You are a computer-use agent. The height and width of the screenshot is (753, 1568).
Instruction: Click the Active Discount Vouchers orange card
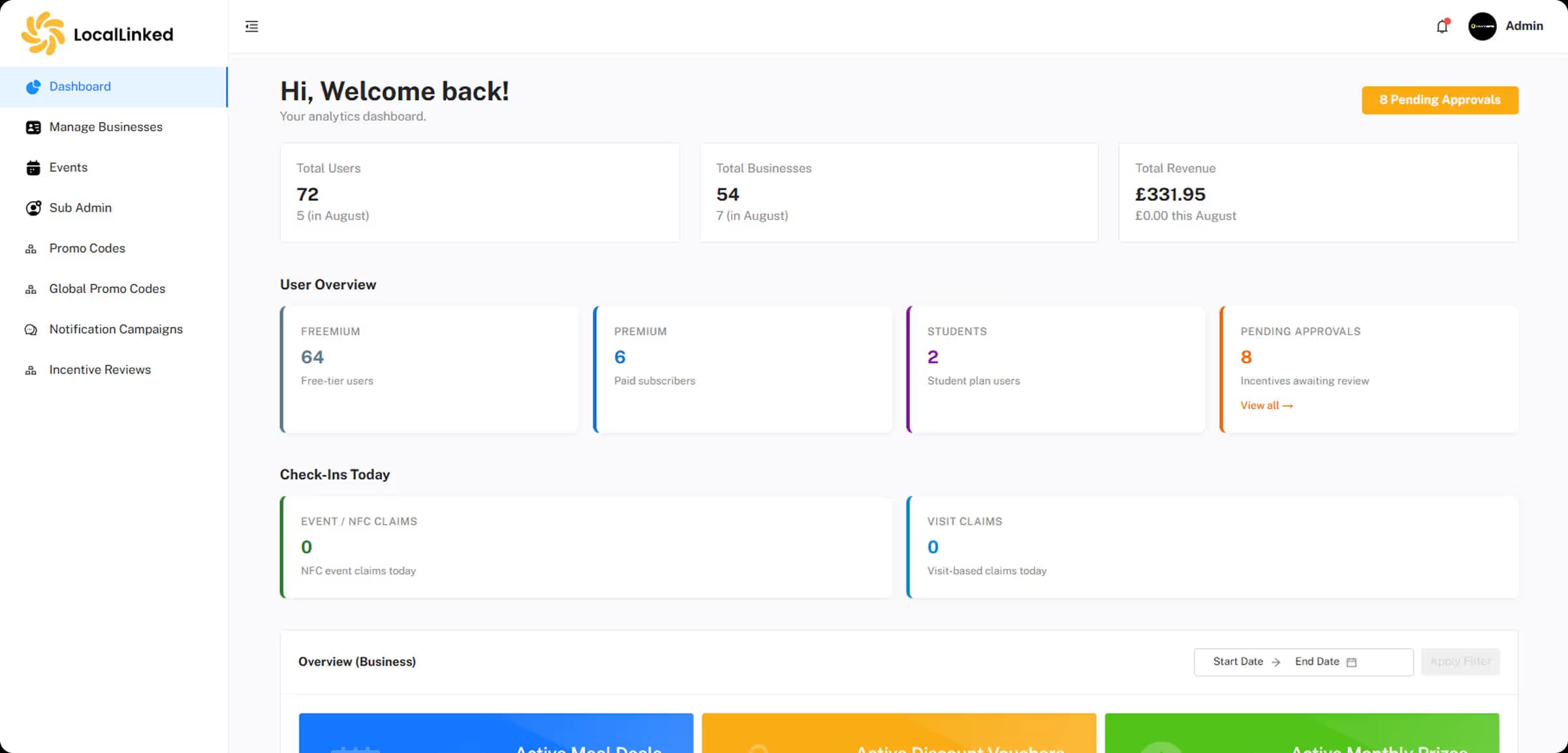(x=899, y=733)
